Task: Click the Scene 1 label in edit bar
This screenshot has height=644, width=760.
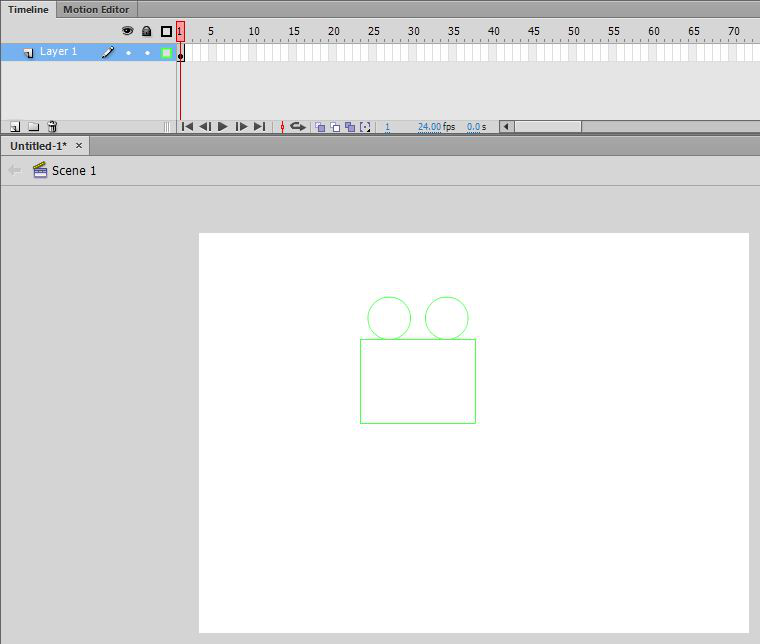Action: click(74, 171)
